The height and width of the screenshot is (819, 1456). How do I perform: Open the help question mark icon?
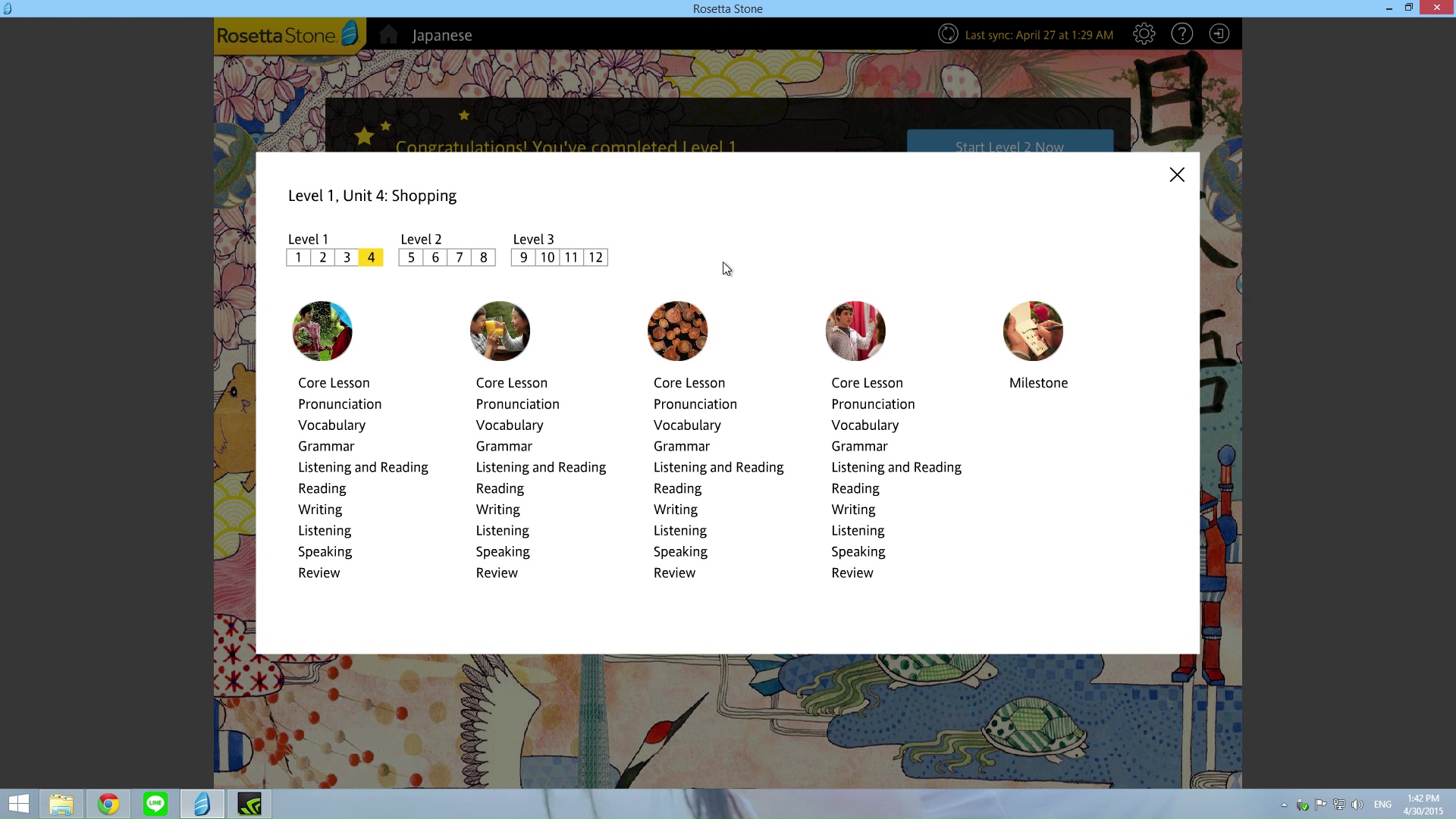pos(1181,34)
